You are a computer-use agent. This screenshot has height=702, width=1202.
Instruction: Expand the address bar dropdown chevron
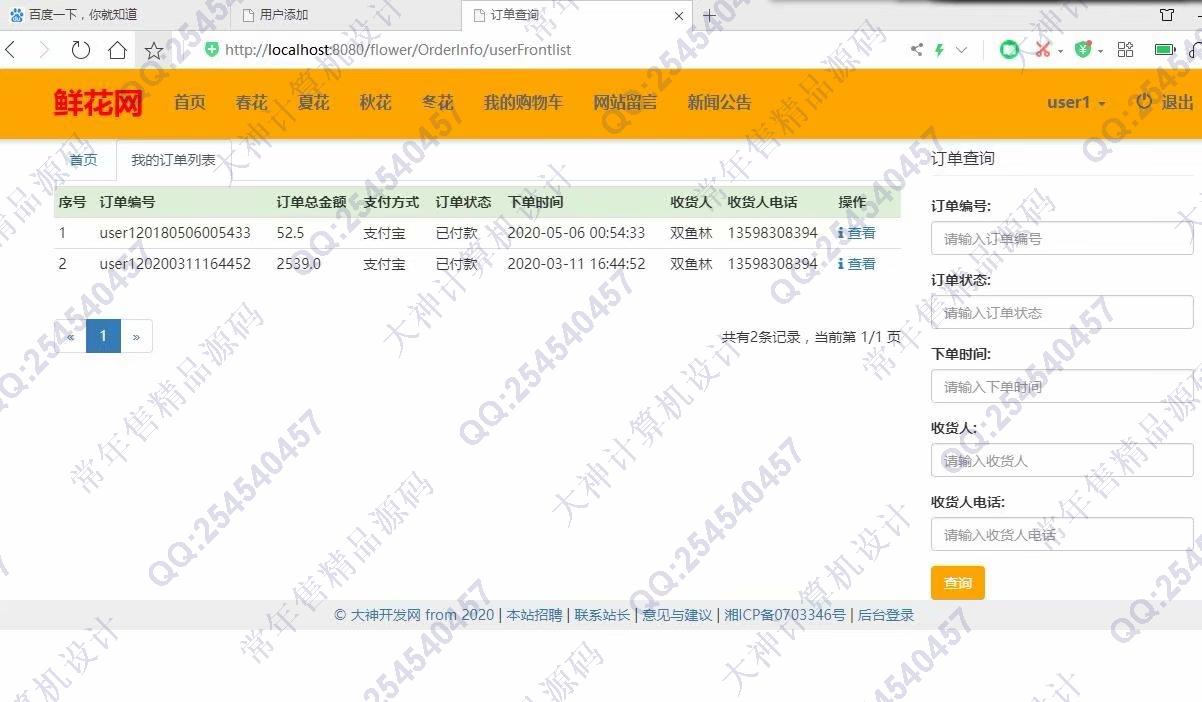(962, 50)
